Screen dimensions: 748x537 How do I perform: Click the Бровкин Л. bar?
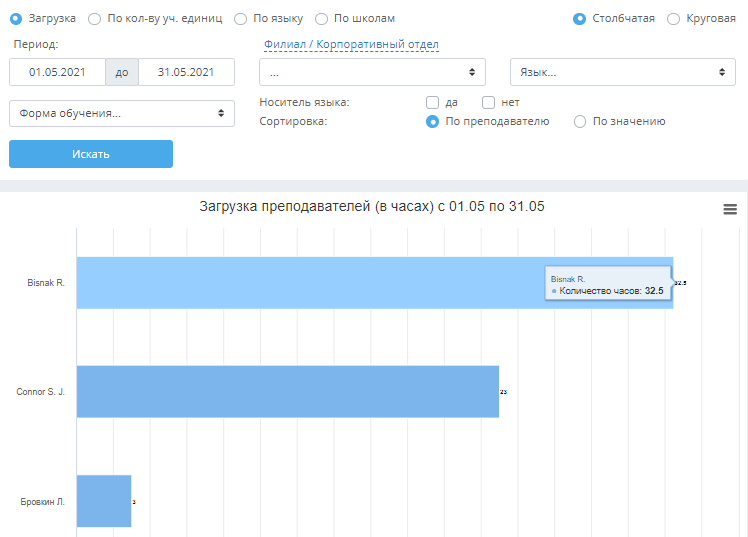coord(104,501)
